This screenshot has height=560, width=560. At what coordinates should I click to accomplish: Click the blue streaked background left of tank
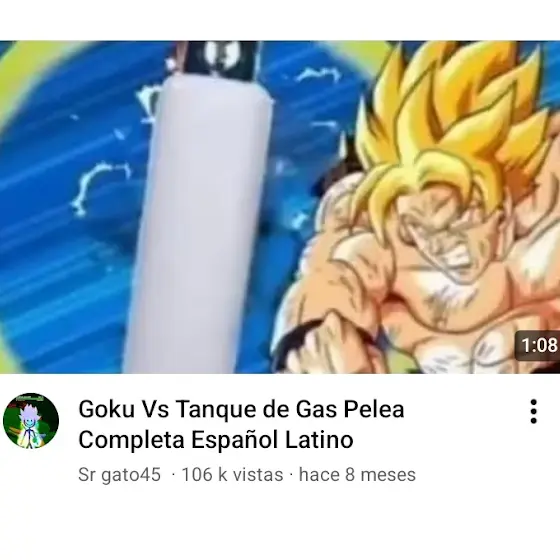click(x=64, y=268)
